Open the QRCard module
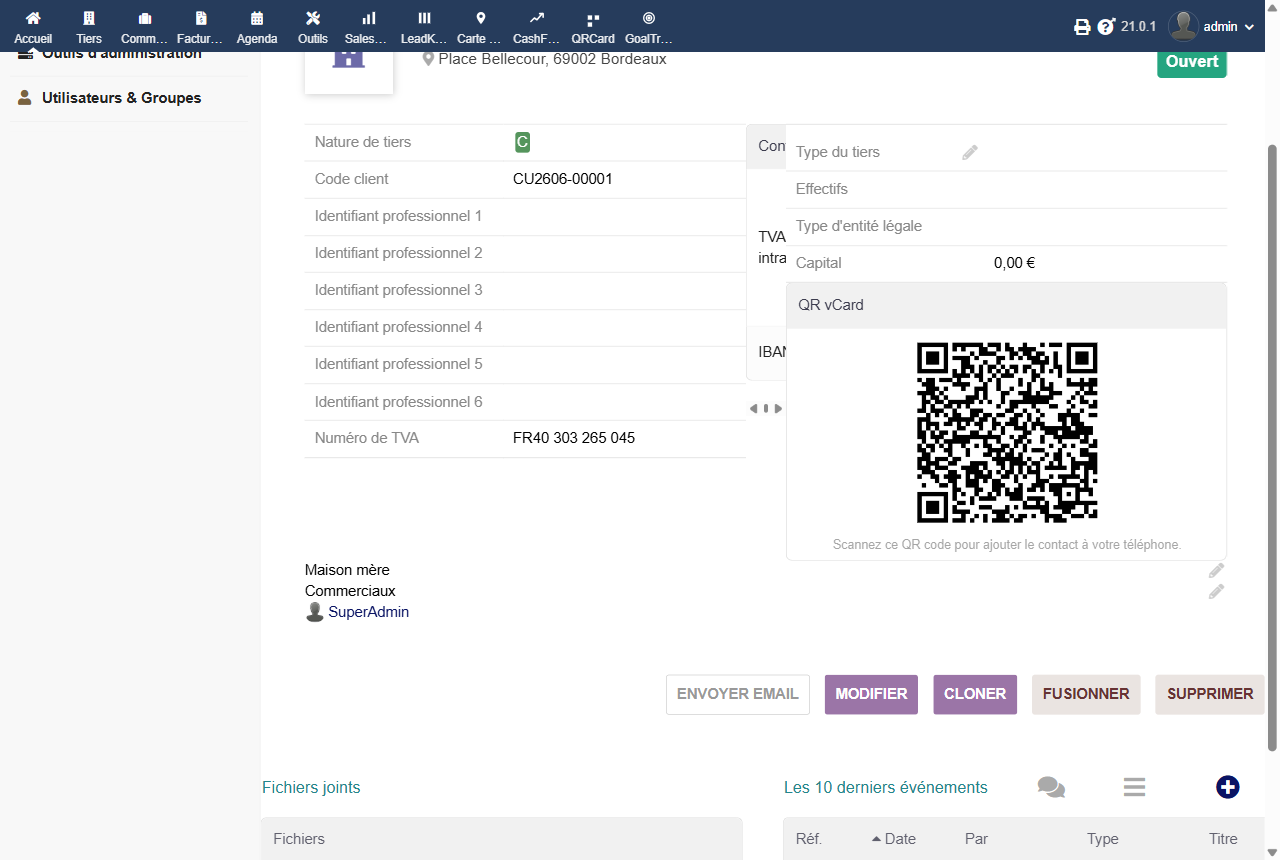Image resolution: width=1280 pixels, height=860 pixels. pos(593,26)
